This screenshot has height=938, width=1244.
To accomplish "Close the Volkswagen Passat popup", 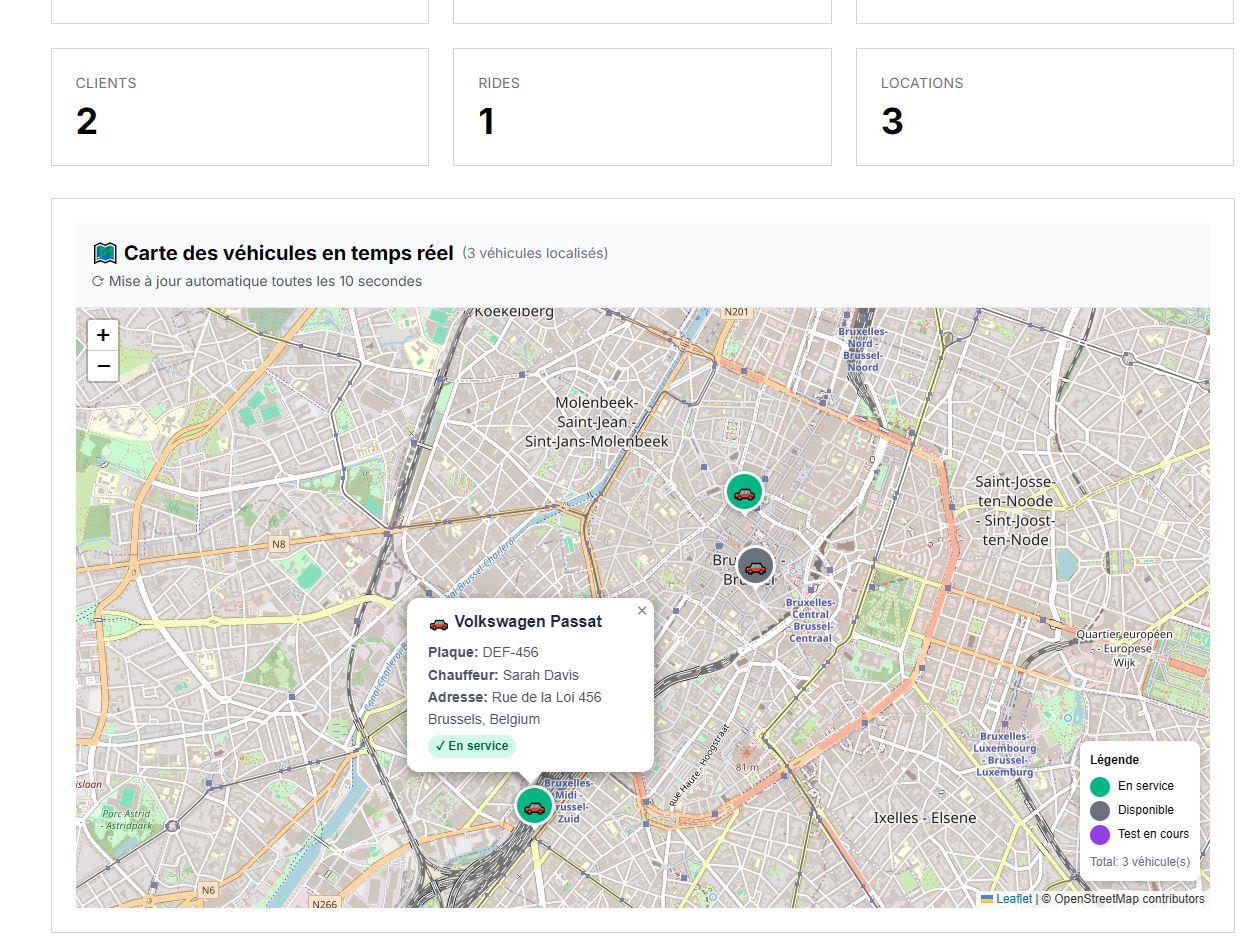I will pyautogui.click(x=642, y=610).
